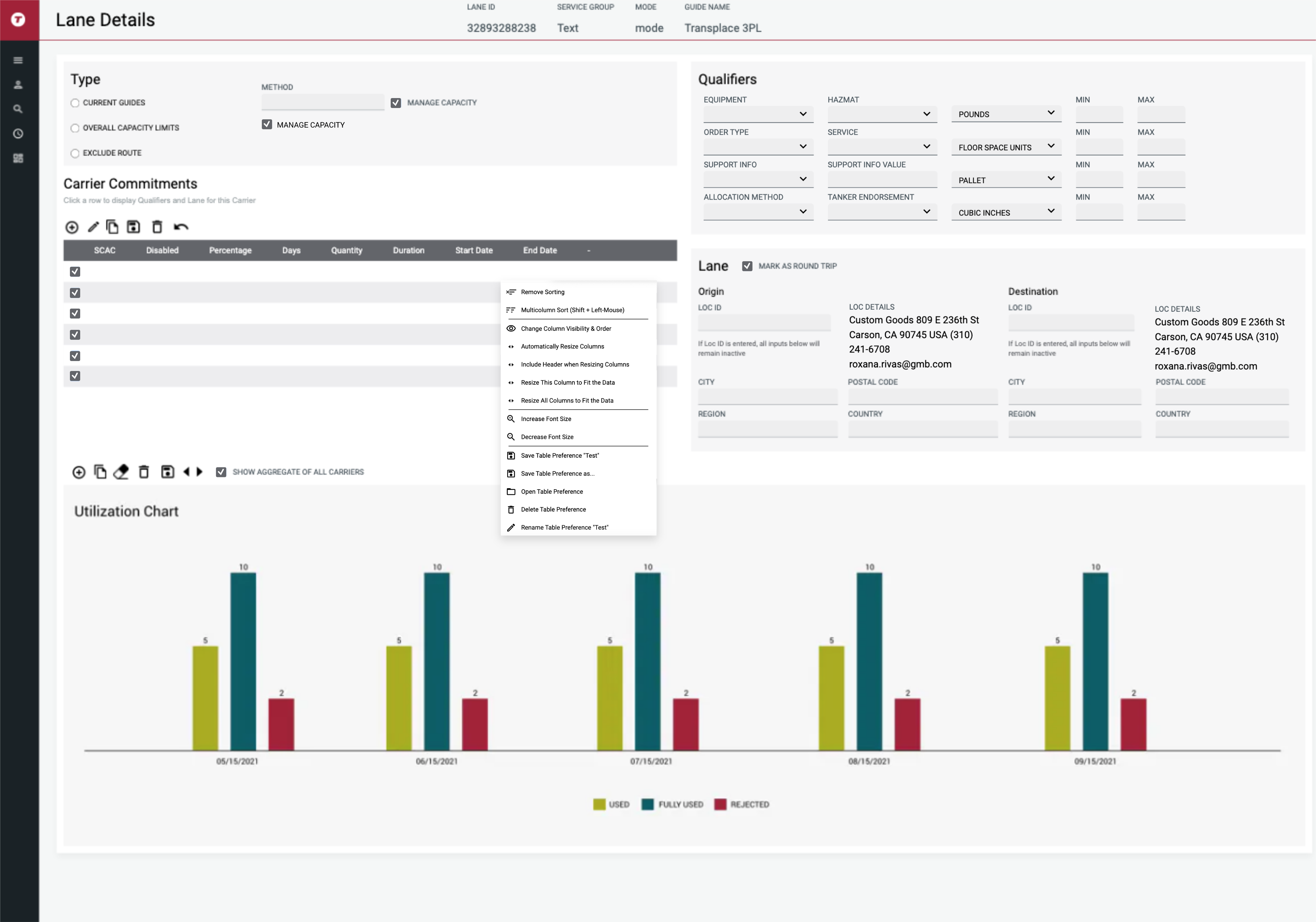Open the user profile sidebar icon
This screenshot has height=922, width=1316.
click(x=19, y=85)
